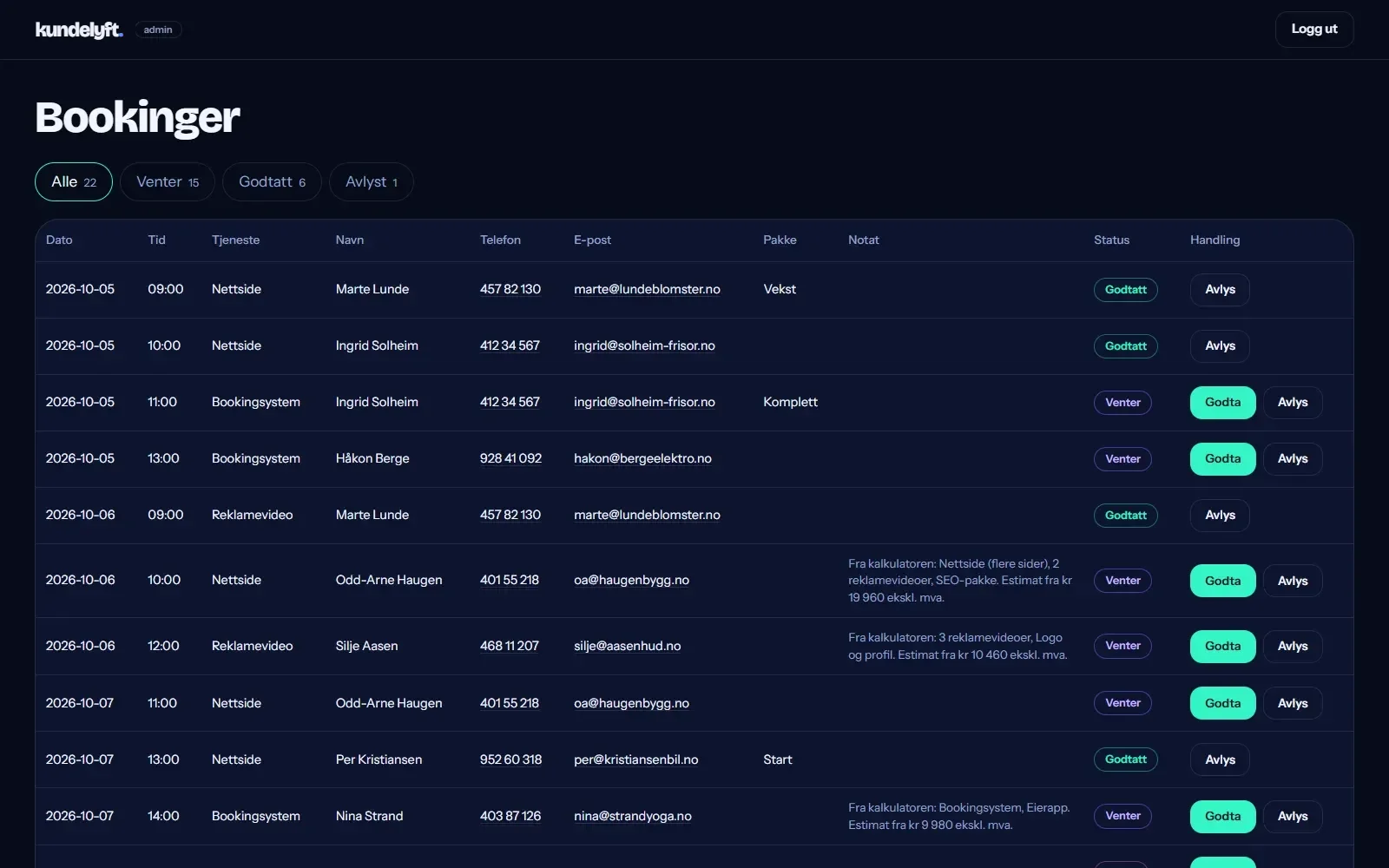This screenshot has height=868, width=1389.
Task: Approve Odd-Arne Haugen's 2026-10-06 booking
Action: click(1222, 581)
